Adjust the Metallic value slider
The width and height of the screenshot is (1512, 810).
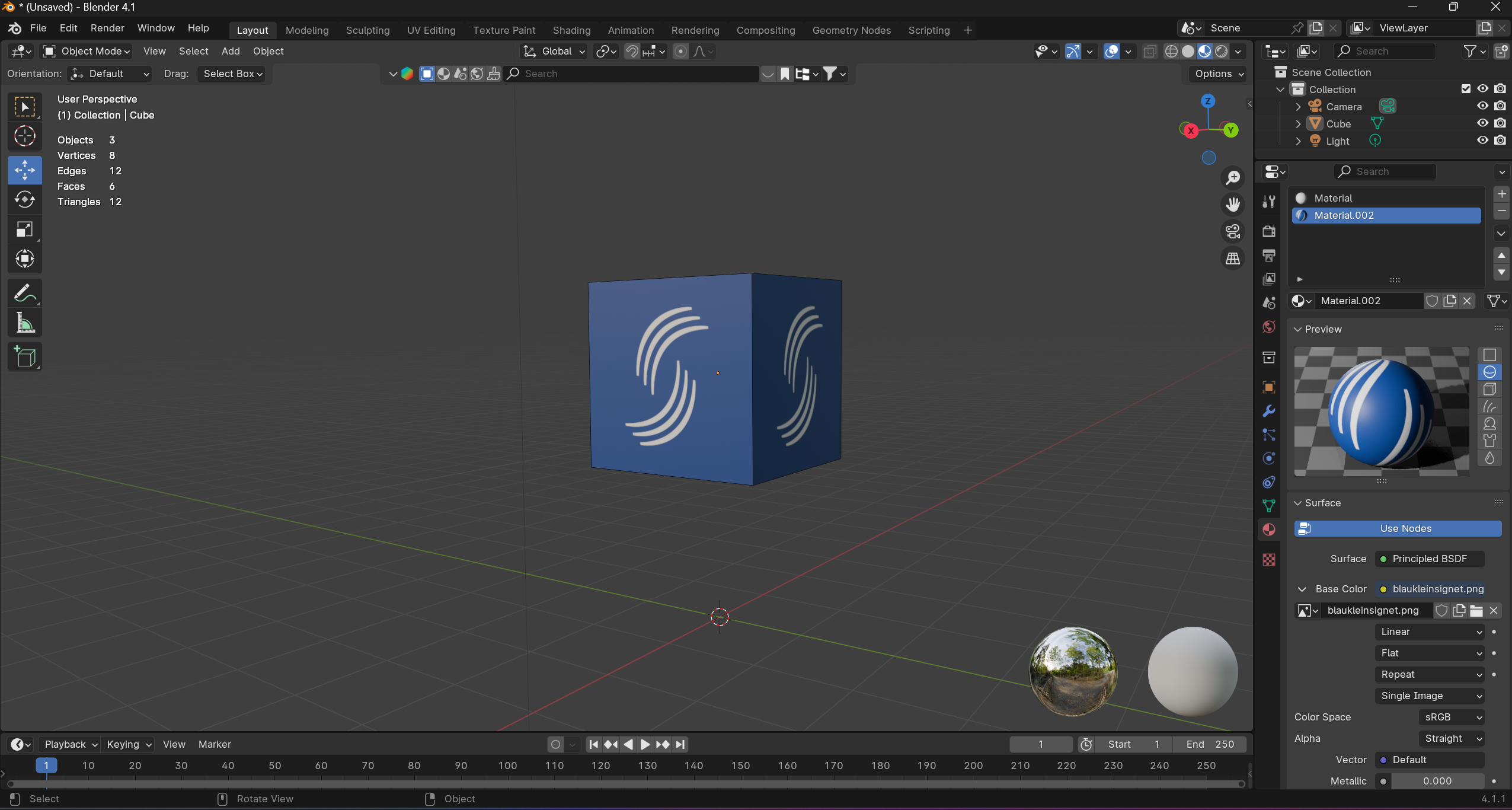pos(1437,781)
